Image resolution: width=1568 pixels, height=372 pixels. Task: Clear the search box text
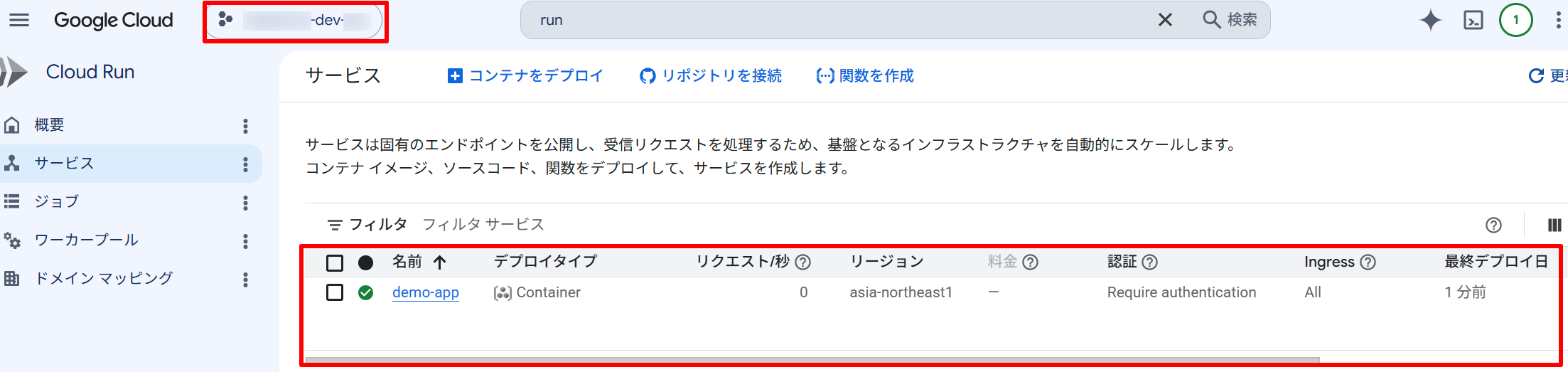click(x=1165, y=20)
